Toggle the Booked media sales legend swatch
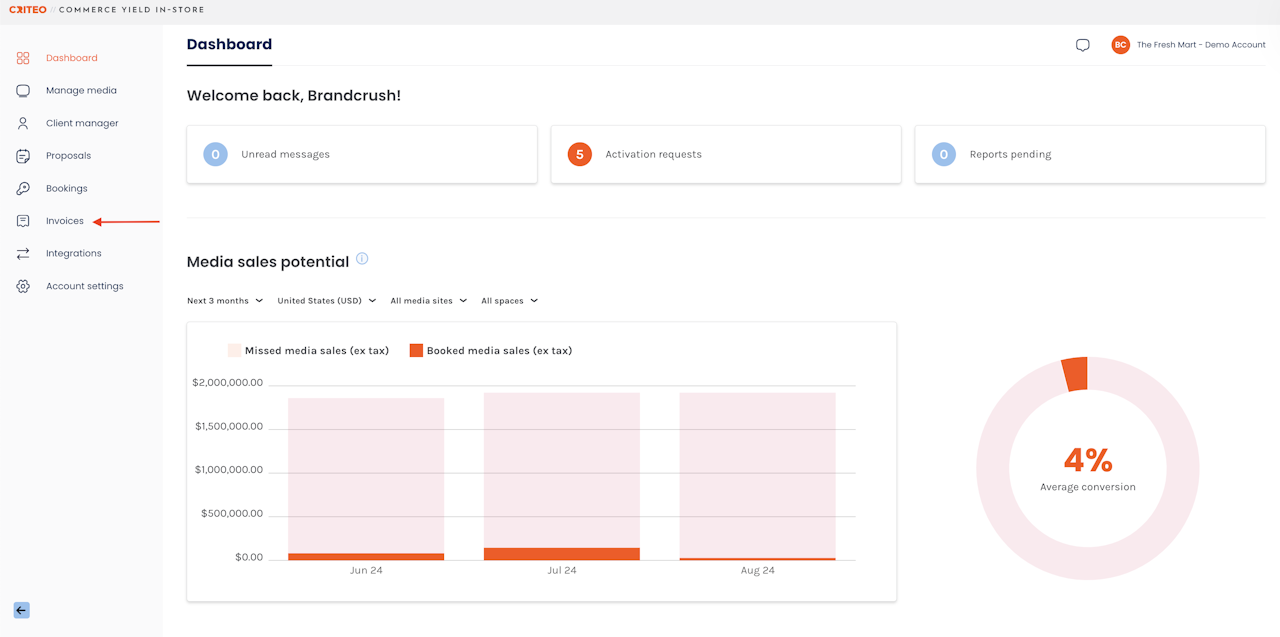The width and height of the screenshot is (1280, 637). (416, 351)
